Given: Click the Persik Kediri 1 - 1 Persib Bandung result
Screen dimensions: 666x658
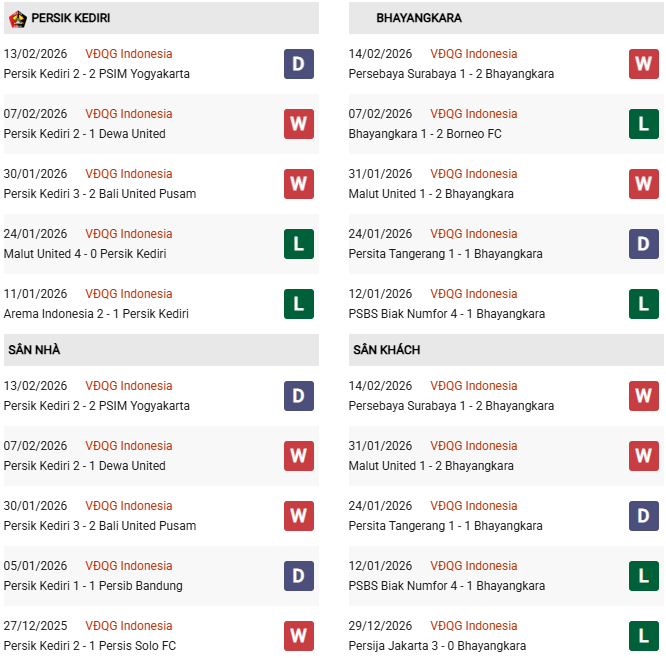Looking at the screenshot, I should (93, 586).
